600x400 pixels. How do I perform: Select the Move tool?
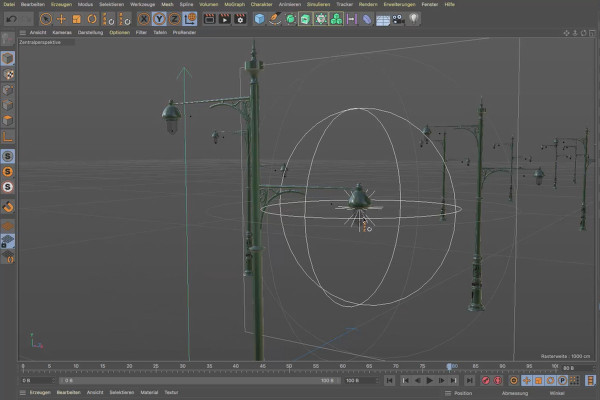[61, 19]
